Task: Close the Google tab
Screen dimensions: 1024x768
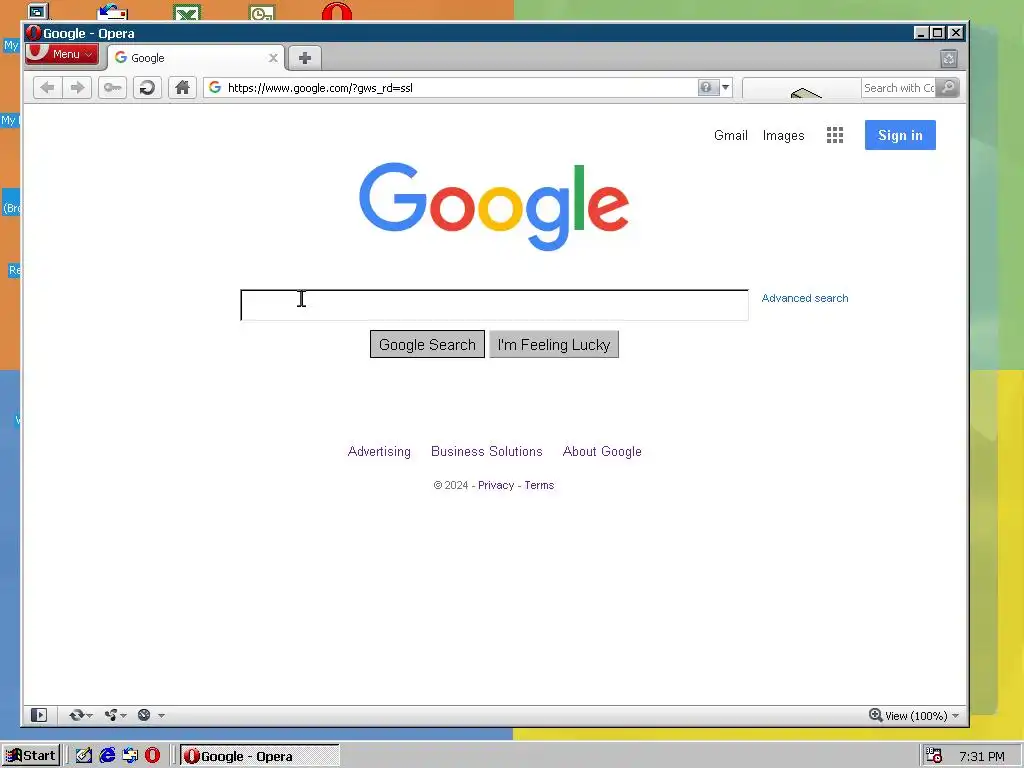Action: (x=273, y=58)
